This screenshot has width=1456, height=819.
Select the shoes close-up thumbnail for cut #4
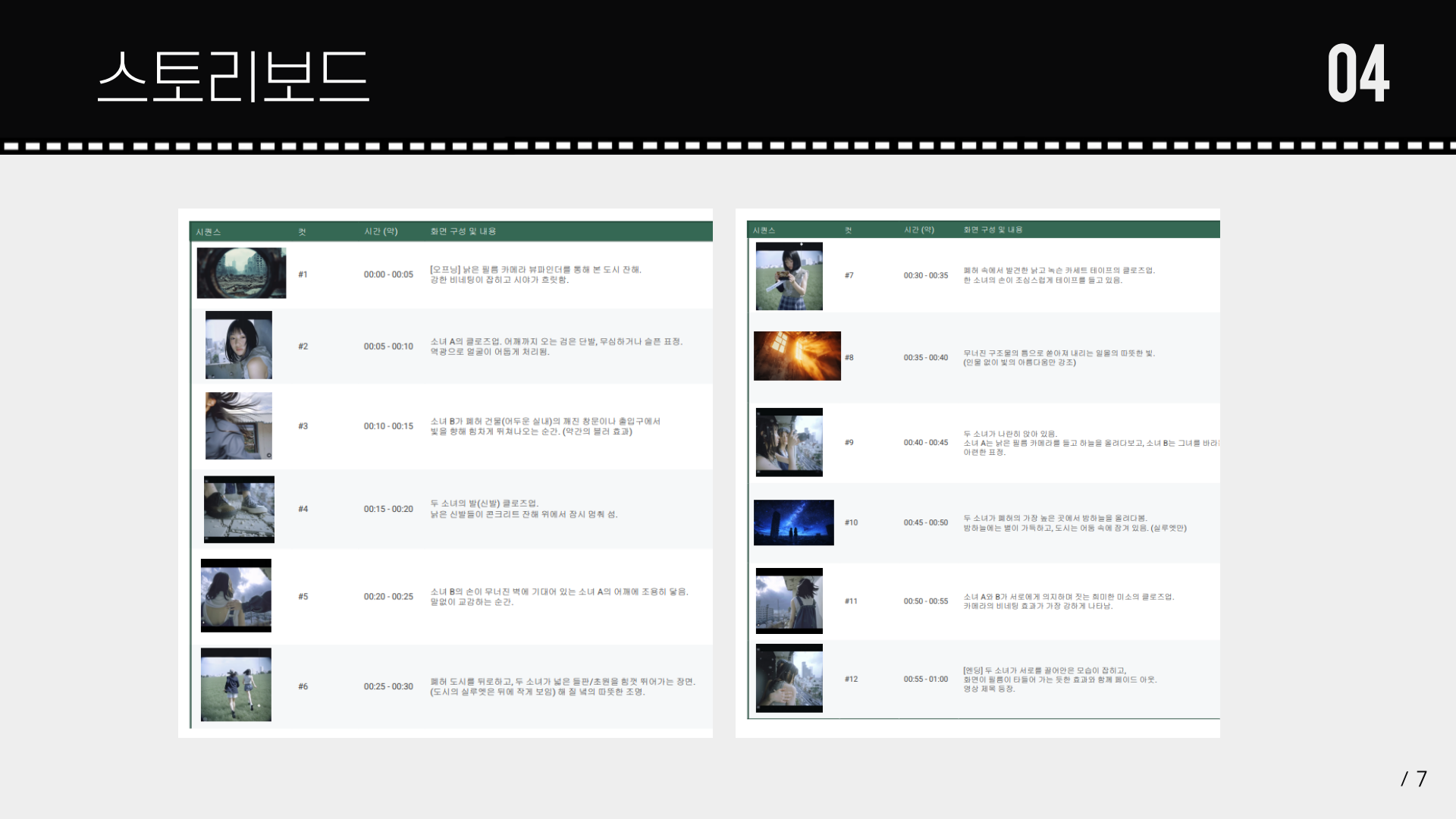(x=239, y=509)
